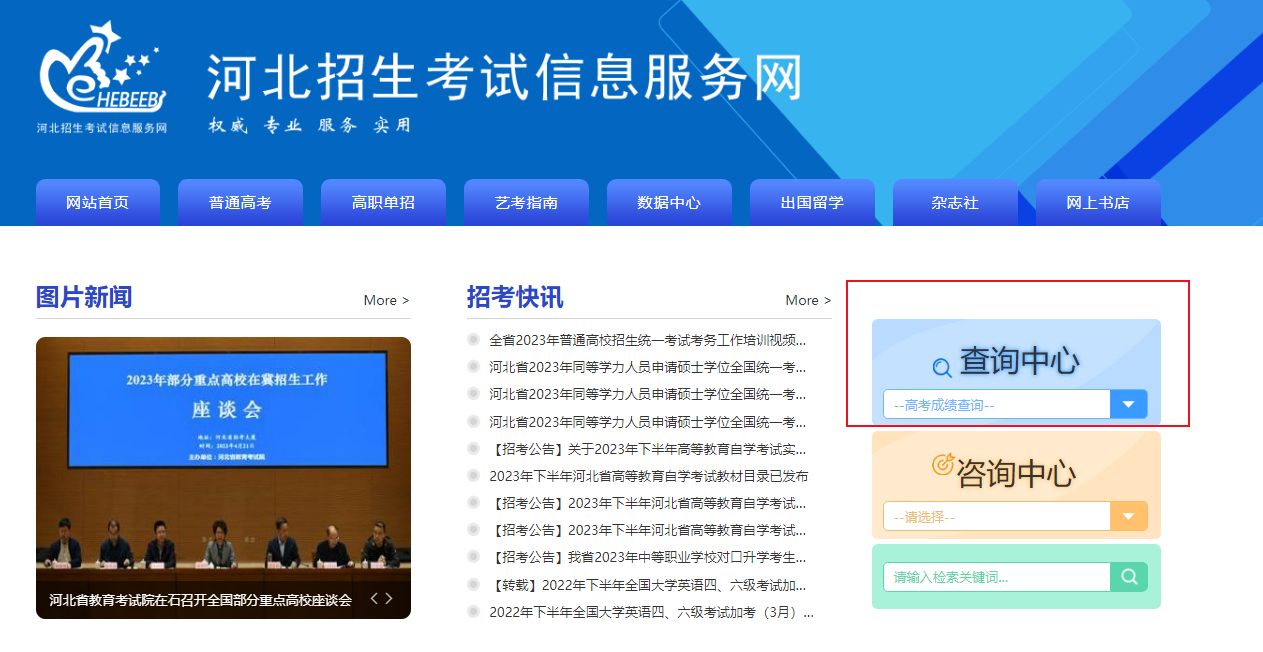Click the 咨询中心 target icon
1263x652 pixels.
943,465
